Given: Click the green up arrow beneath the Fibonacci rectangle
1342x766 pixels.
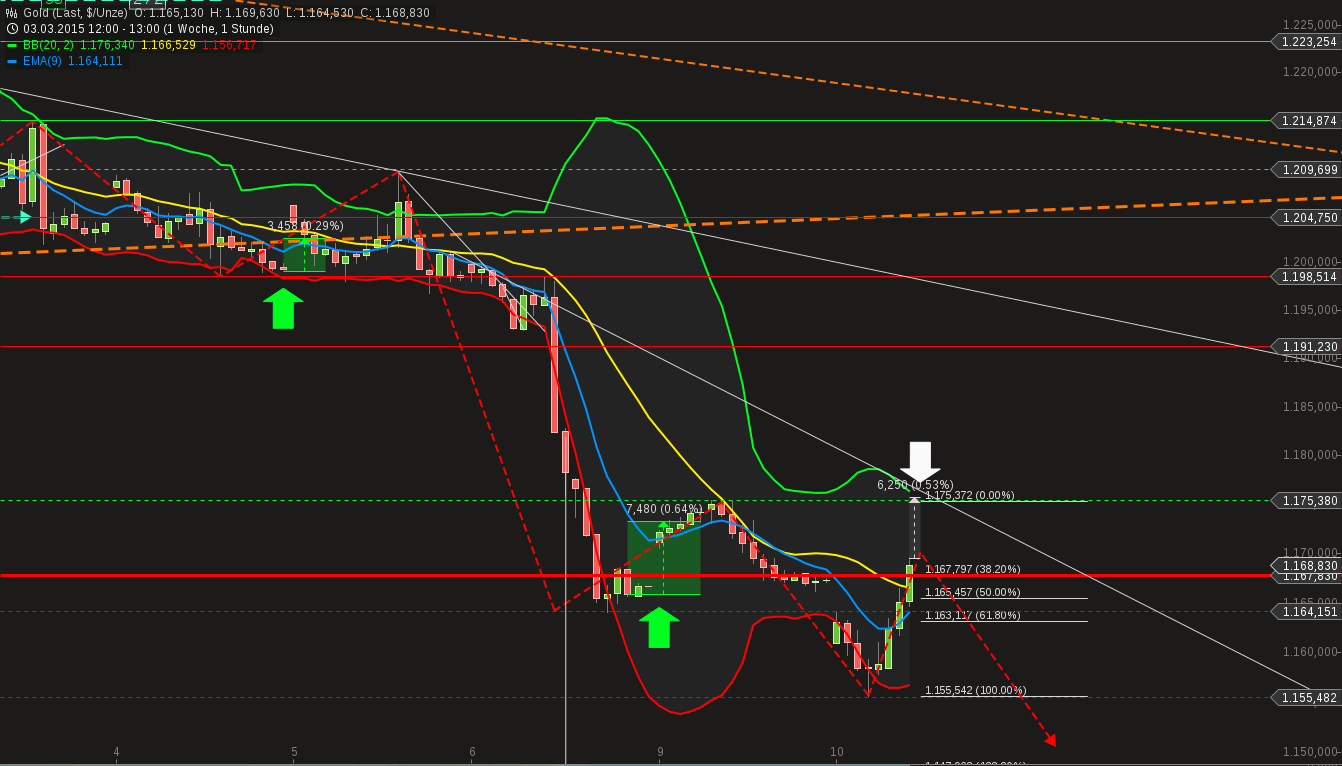Looking at the screenshot, I should point(661,628).
